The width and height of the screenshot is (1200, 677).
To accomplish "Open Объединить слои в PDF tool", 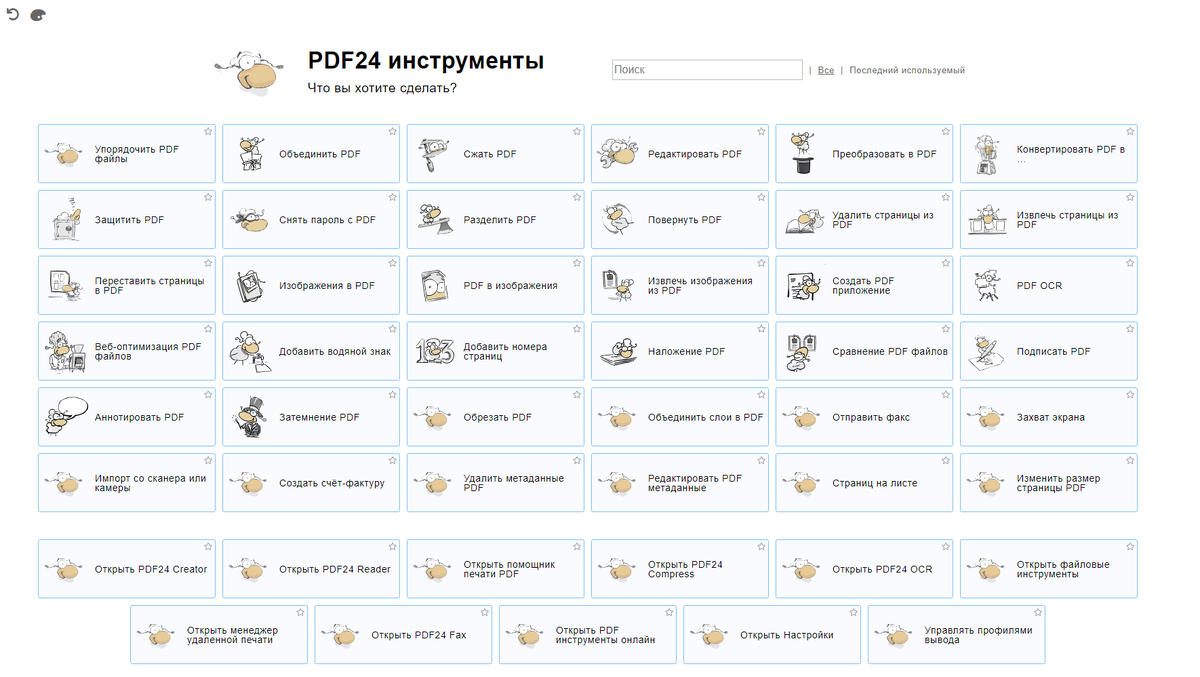I will pos(680,417).
